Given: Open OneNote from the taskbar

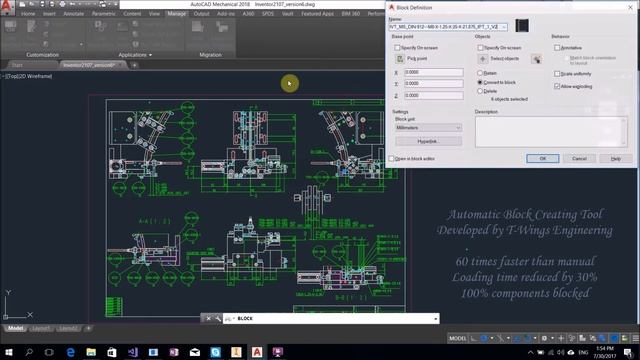Looking at the screenshot, I should [x=174, y=352].
